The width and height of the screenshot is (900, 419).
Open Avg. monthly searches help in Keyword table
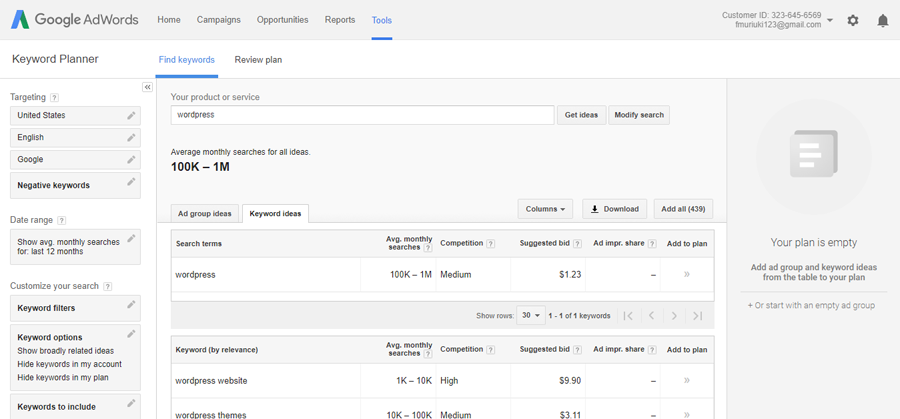click(428, 354)
